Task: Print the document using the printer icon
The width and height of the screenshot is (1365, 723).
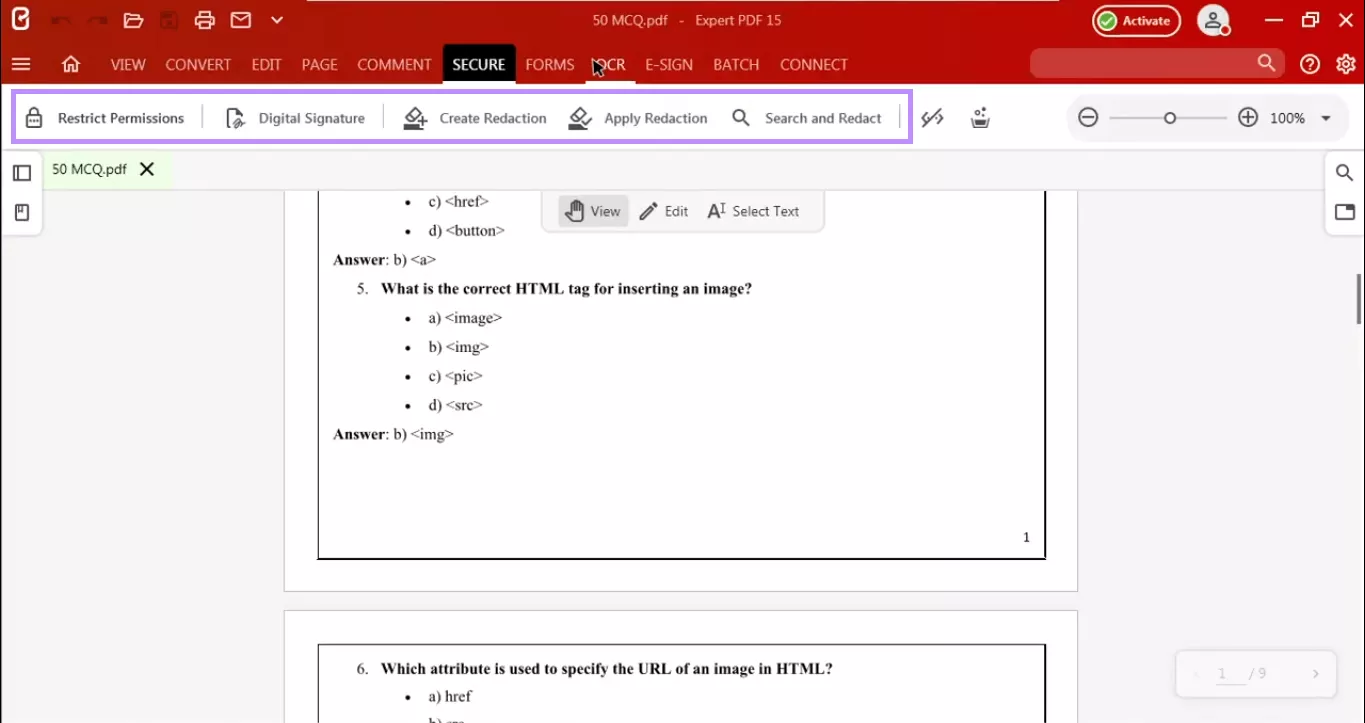Action: pyautogui.click(x=204, y=20)
